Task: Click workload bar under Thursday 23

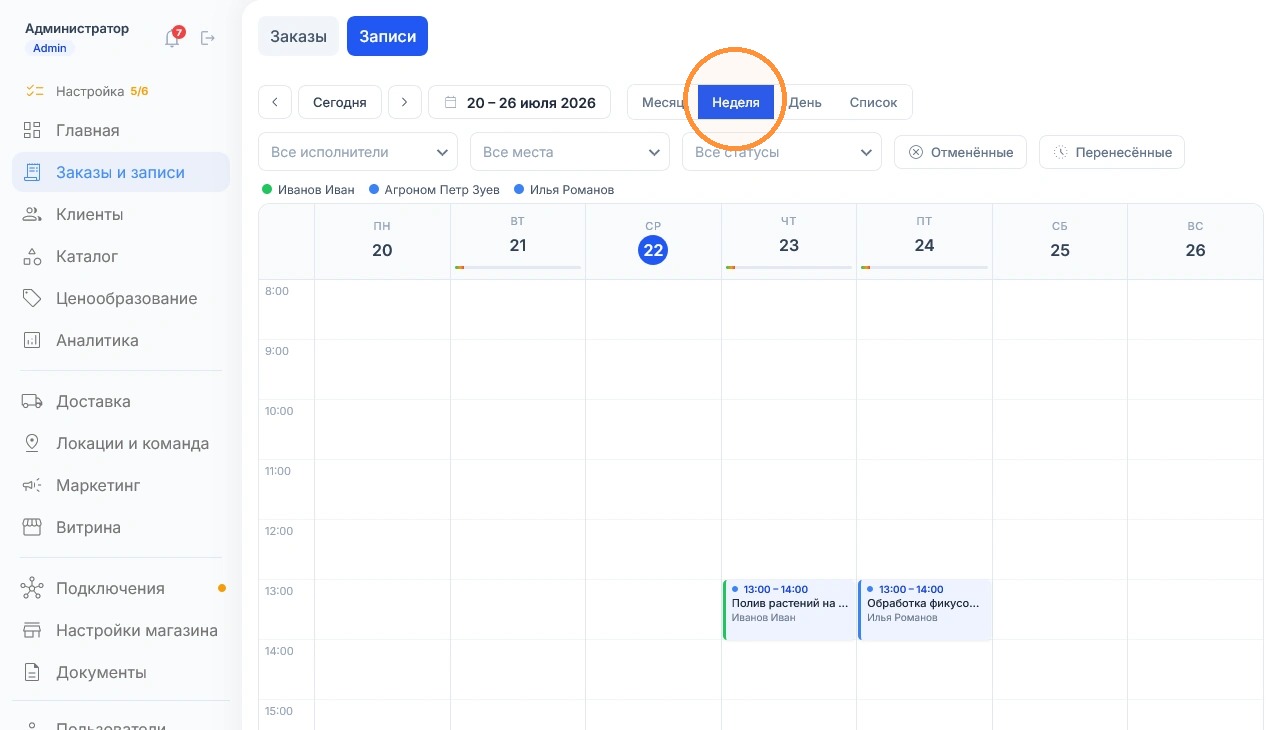Action: 789,268
